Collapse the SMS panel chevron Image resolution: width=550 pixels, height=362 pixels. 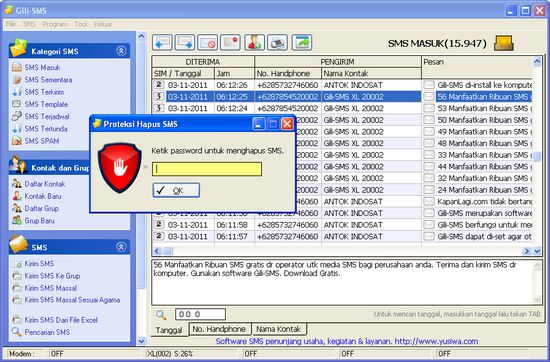coord(121,247)
